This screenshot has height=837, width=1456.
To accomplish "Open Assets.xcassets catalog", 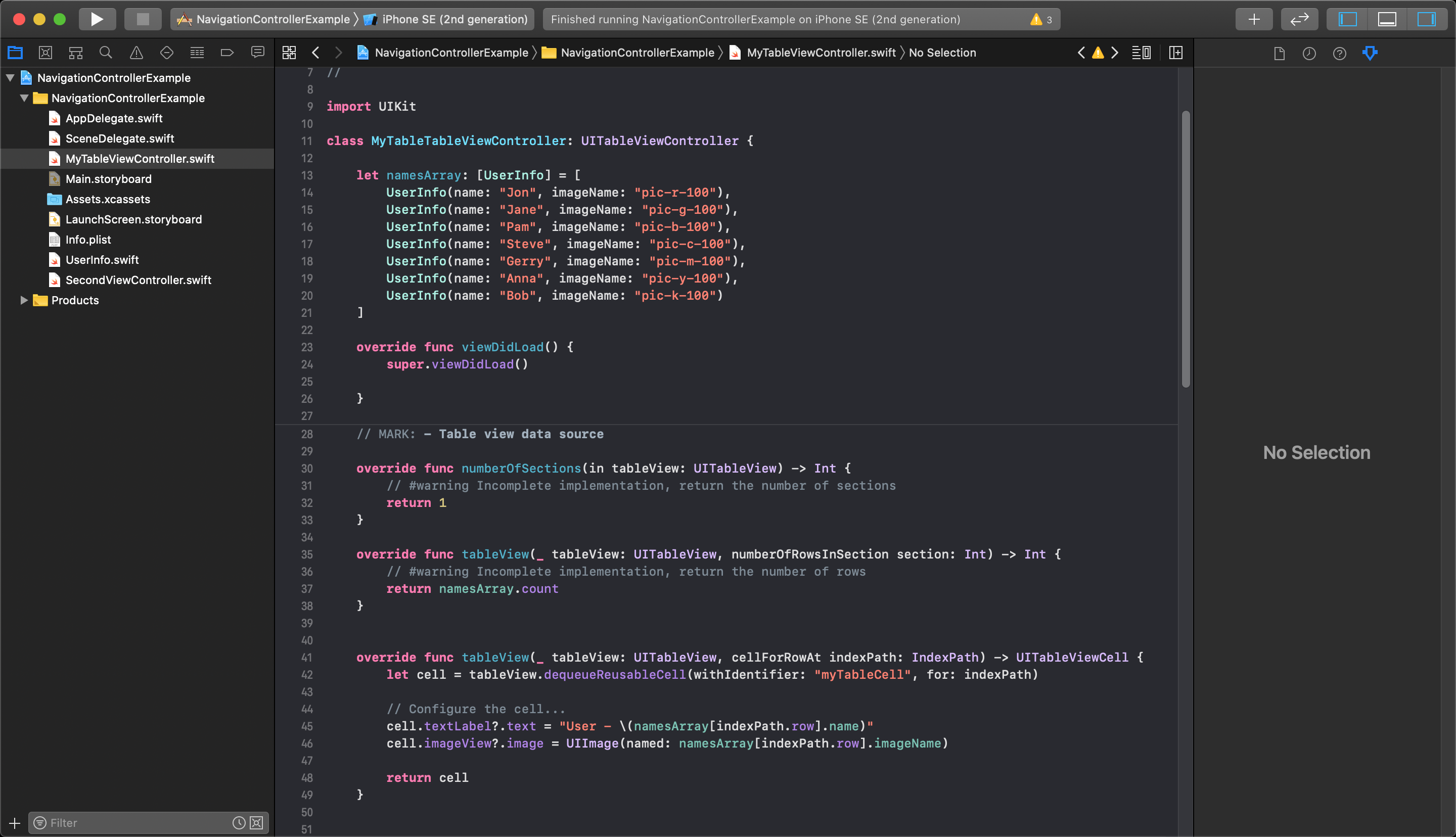I will tap(108, 199).
